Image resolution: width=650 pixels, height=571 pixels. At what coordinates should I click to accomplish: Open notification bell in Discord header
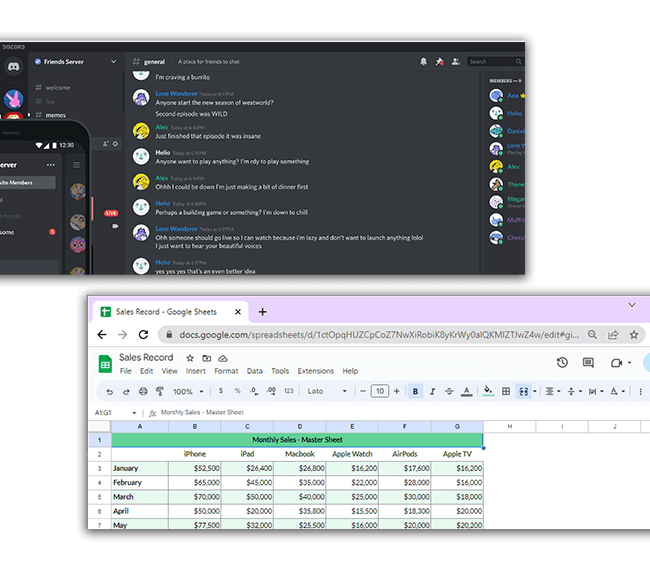click(423, 62)
